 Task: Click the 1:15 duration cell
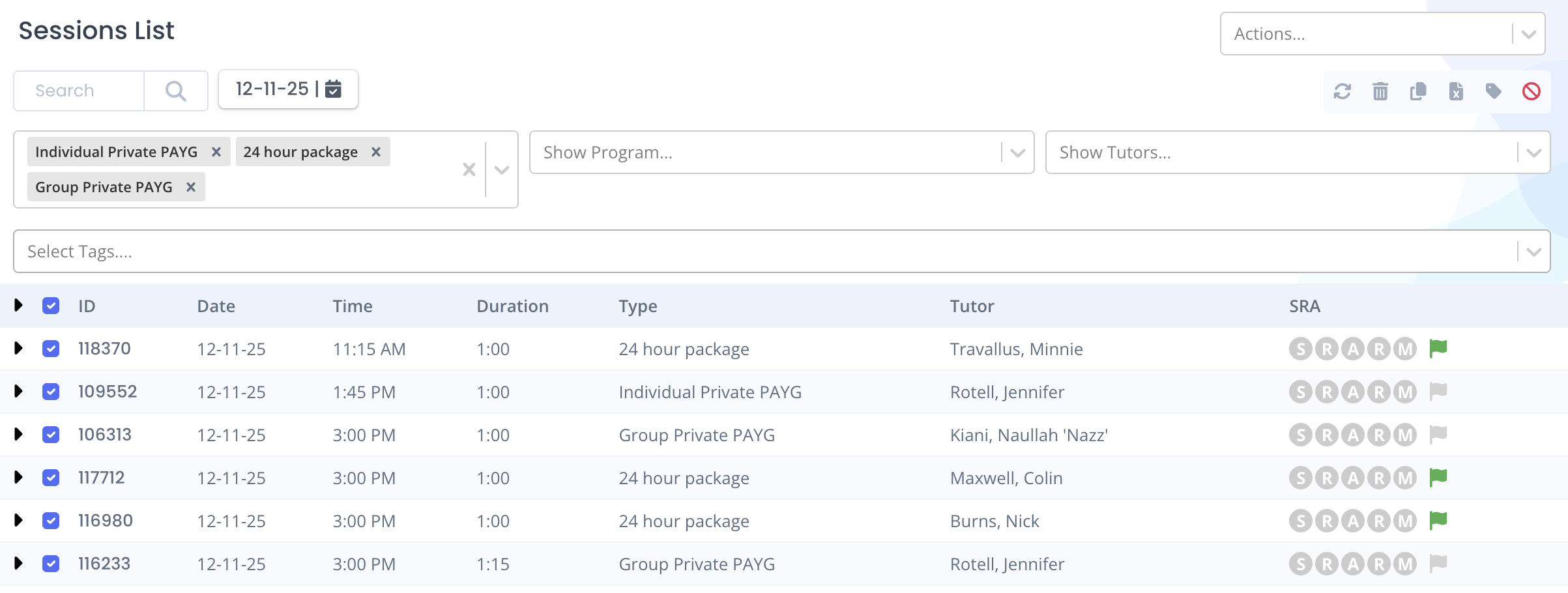493,564
